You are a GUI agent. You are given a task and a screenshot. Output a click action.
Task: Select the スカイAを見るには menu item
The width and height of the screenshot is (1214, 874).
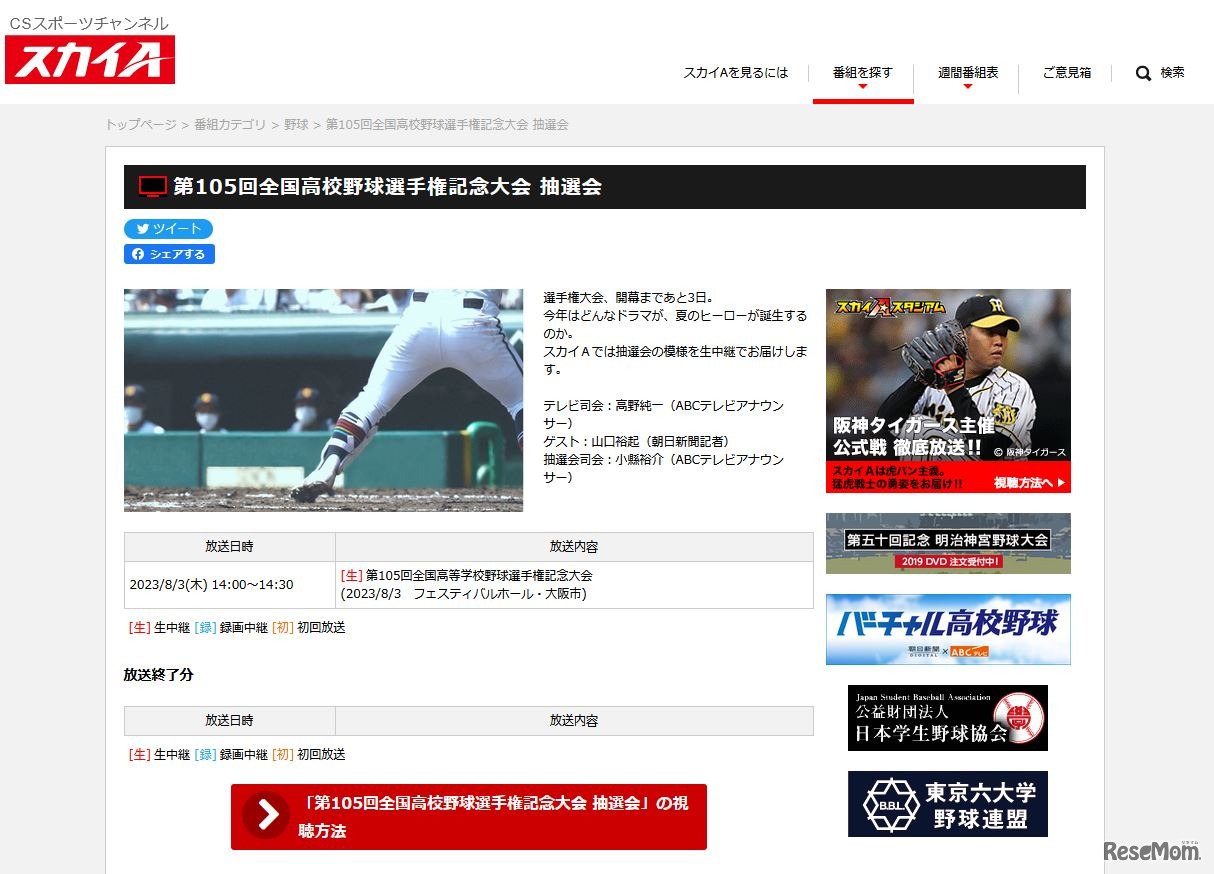(735, 73)
